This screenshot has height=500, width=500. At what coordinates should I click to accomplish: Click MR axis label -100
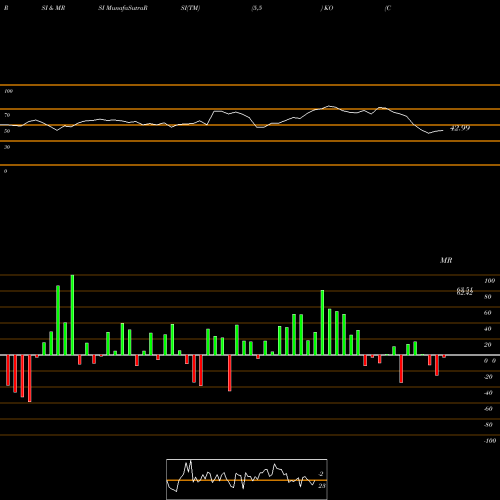coord(489,441)
